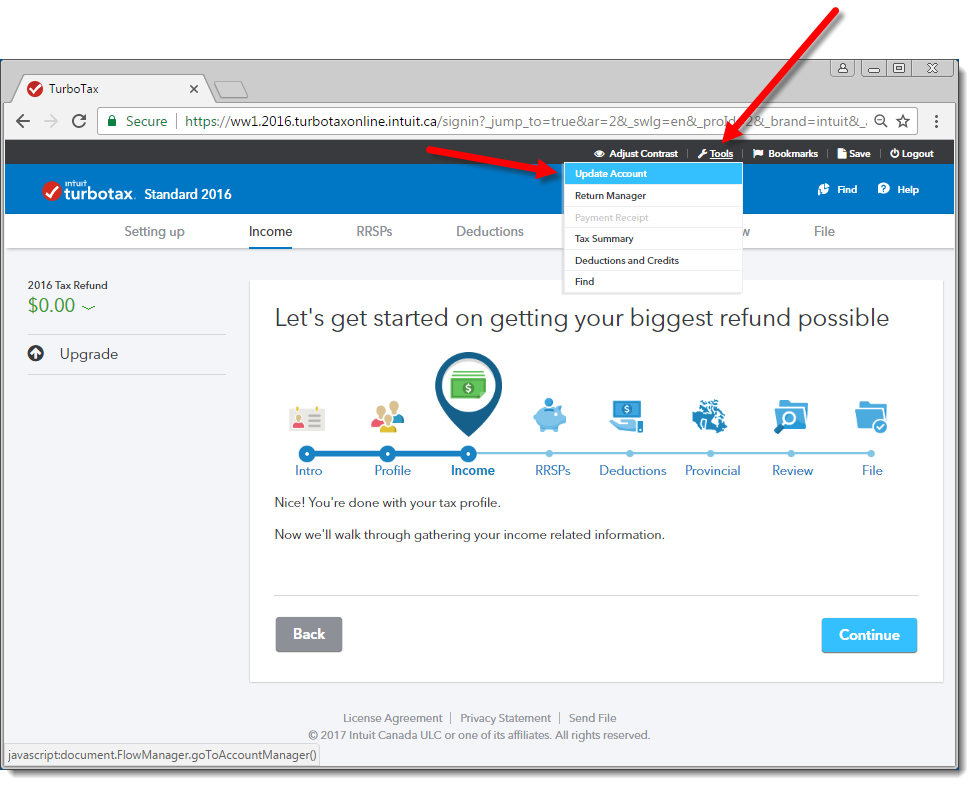
Task: Open the Privacy Statement link
Action: (x=505, y=718)
